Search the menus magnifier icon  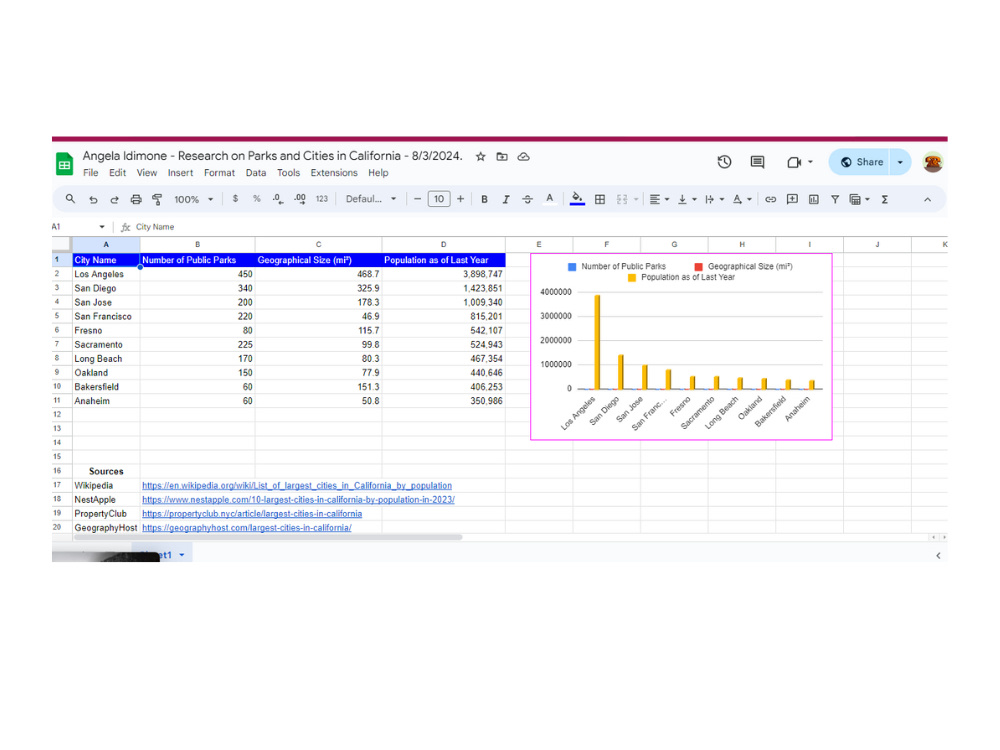pyautogui.click(x=71, y=199)
